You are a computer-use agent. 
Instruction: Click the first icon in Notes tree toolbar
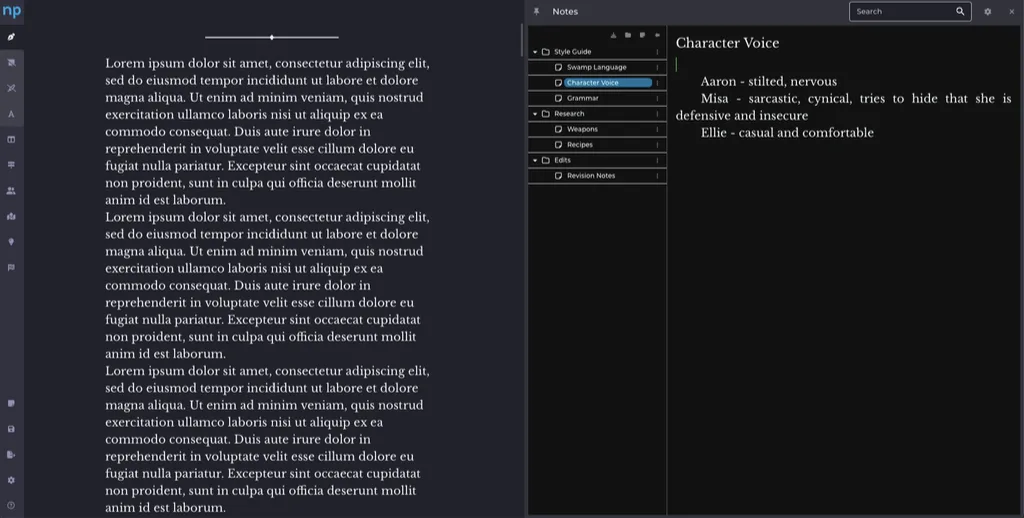(x=613, y=35)
